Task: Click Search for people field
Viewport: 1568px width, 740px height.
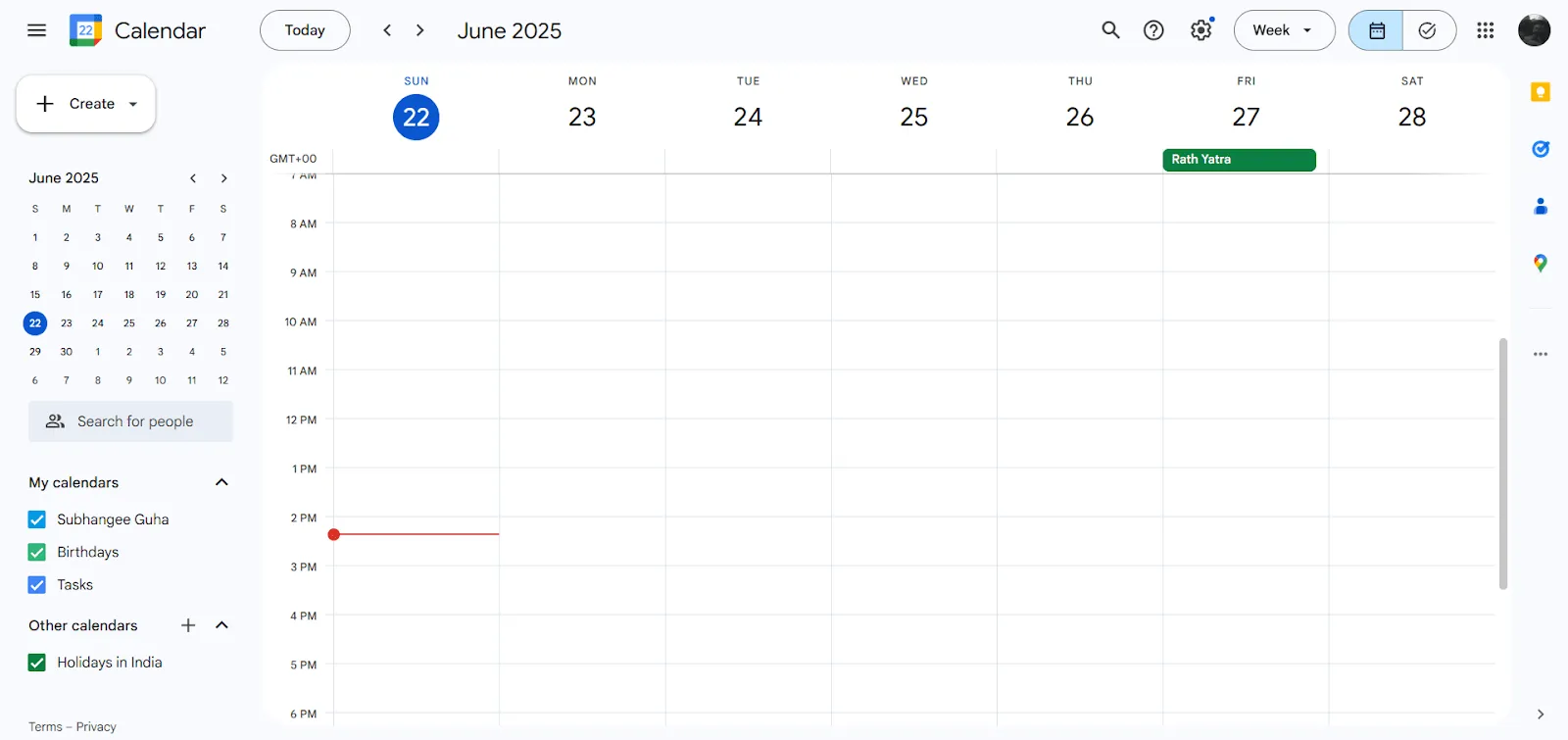Action: (x=130, y=421)
